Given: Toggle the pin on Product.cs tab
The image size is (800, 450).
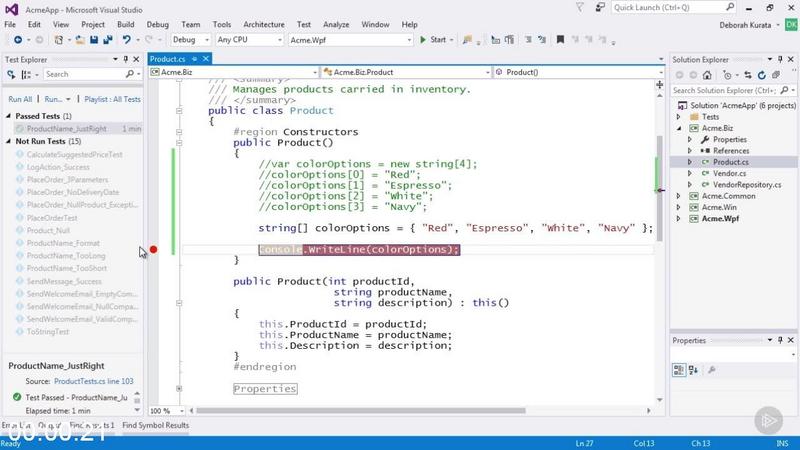Looking at the screenshot, I should [x=194, y=59].
